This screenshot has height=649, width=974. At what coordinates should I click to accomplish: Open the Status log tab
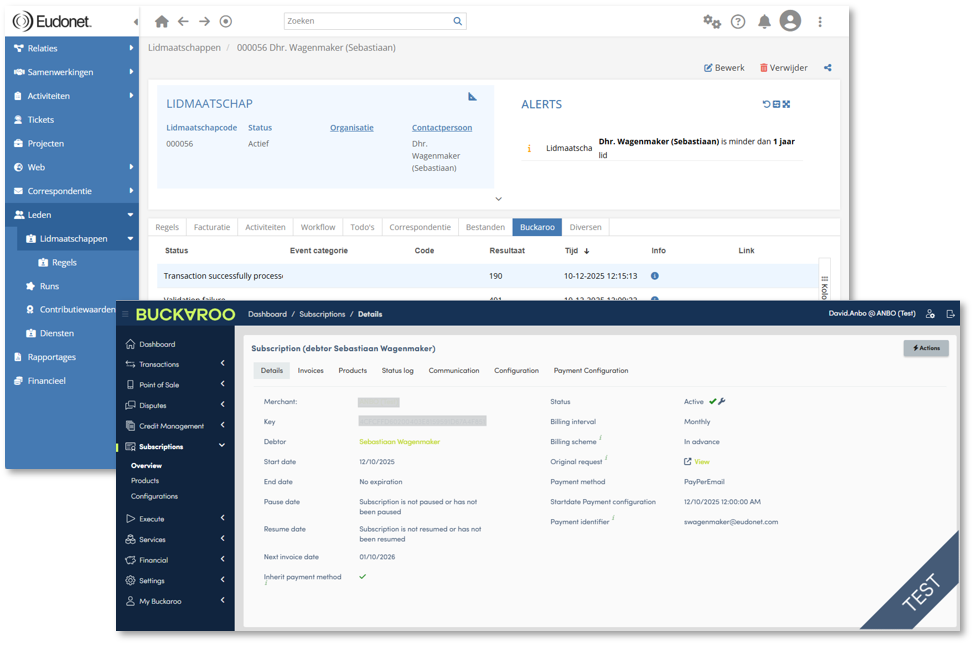397,371
